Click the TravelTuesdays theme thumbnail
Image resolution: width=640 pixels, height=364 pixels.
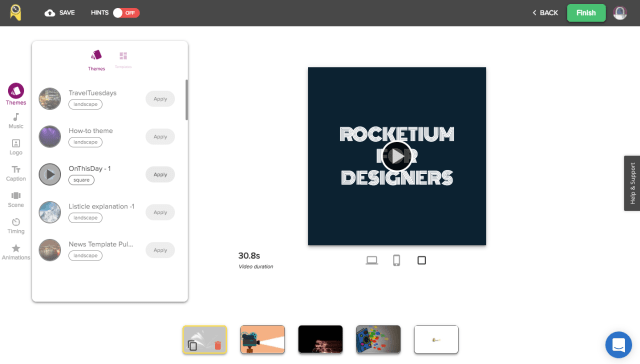[x=50, y=99]
